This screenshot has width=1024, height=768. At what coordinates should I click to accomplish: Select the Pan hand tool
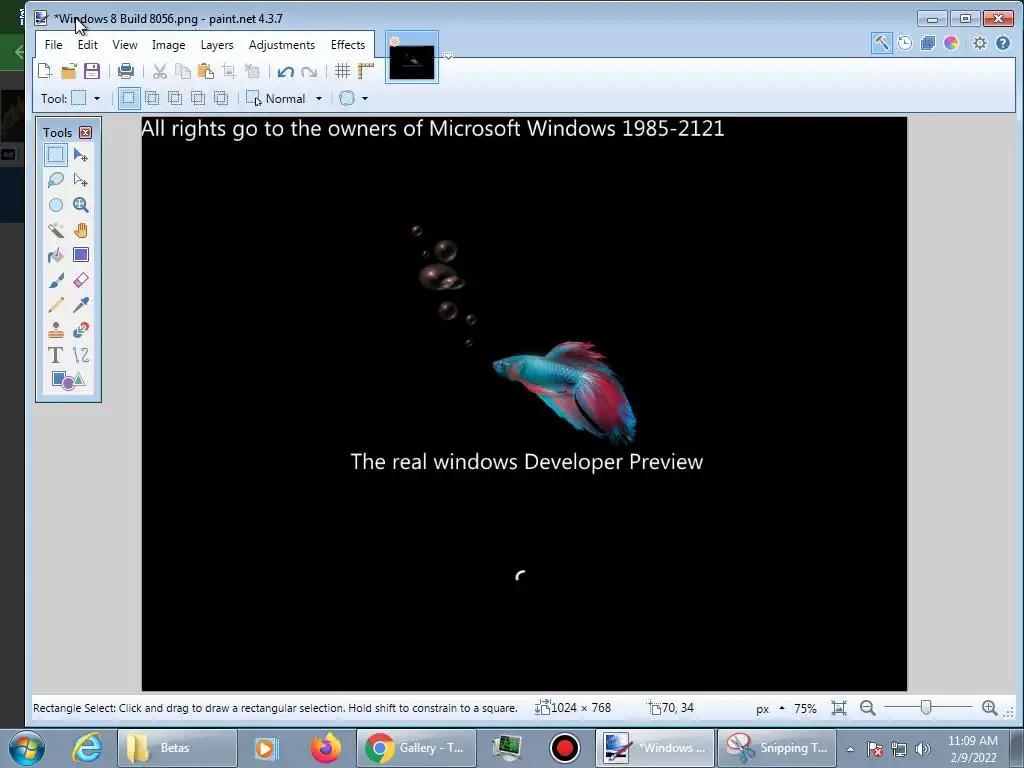pyautogui.click(x=80, y=230)
